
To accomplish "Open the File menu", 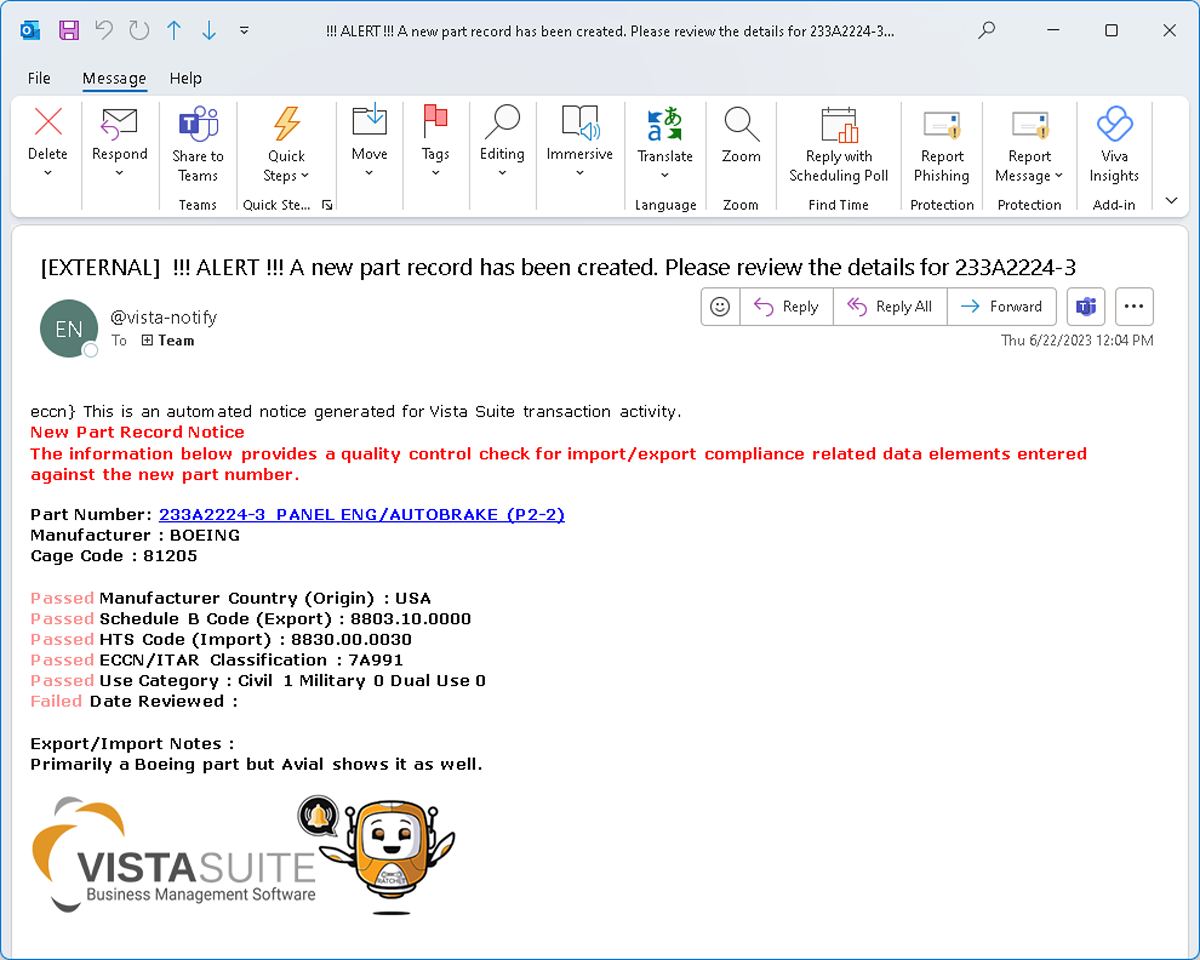I will click(39, 78).
